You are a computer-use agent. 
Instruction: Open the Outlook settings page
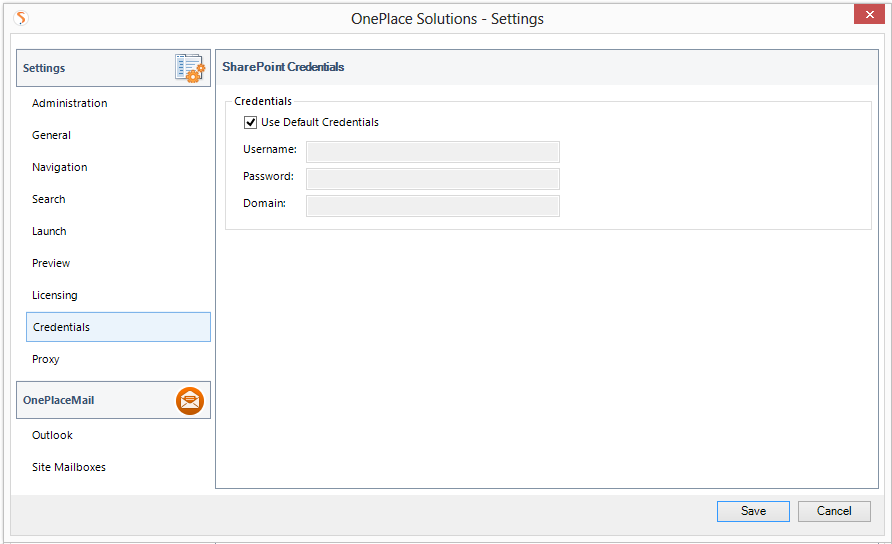tap(52, 435)
